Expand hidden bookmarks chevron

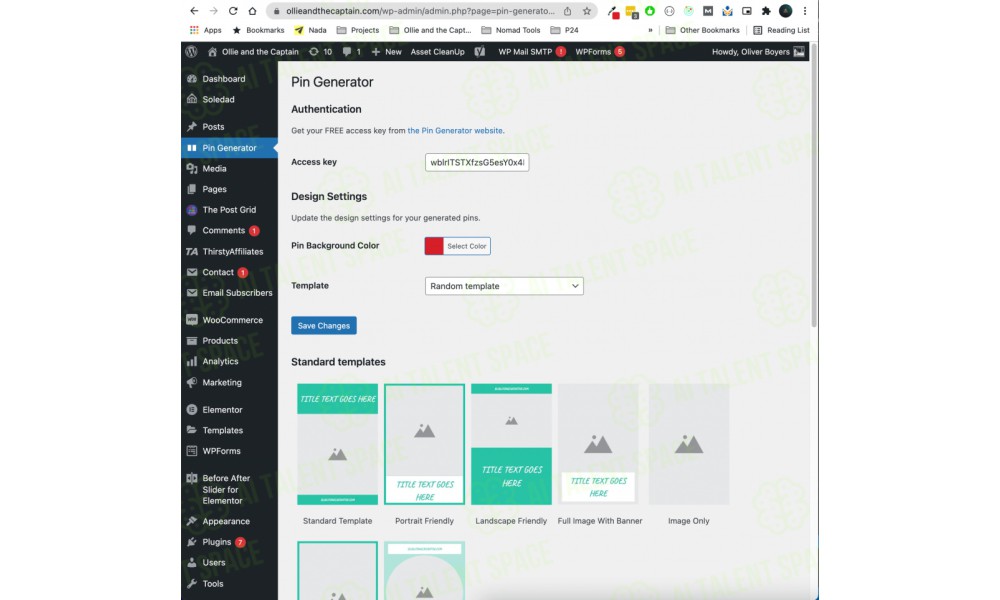point(650,30)
